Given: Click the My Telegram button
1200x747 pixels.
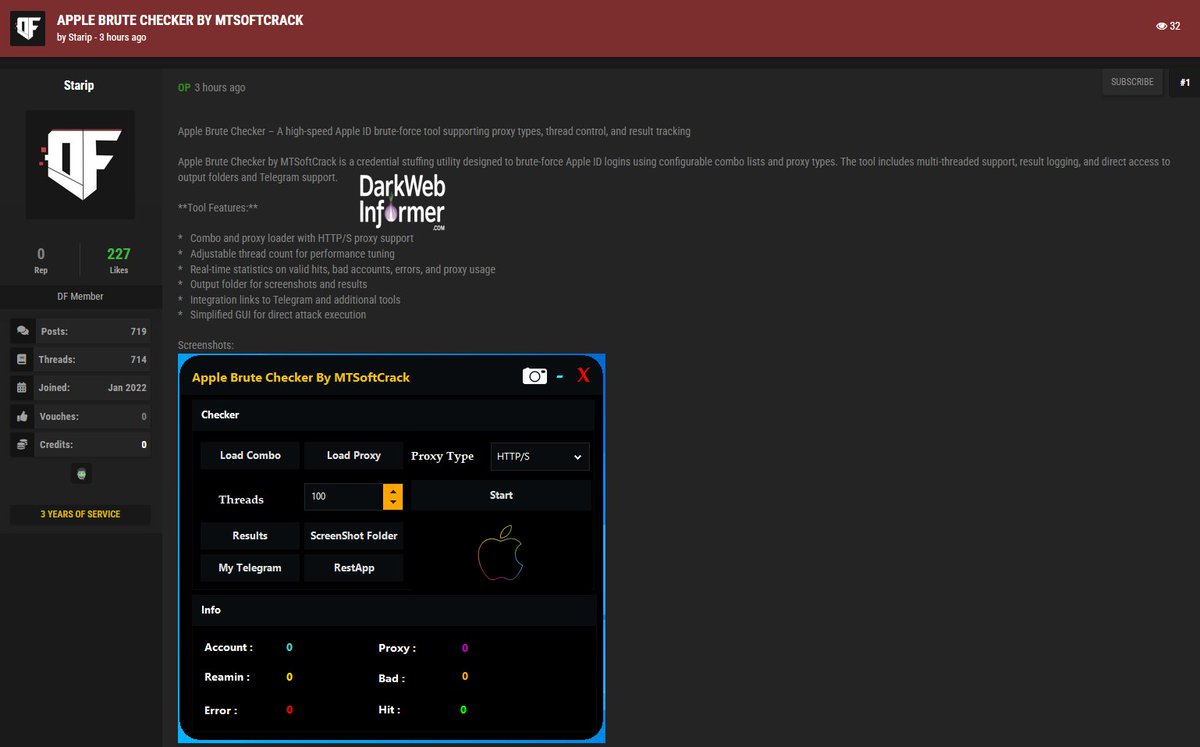Looking at the screenshot, I should click(x=250, y=568).
